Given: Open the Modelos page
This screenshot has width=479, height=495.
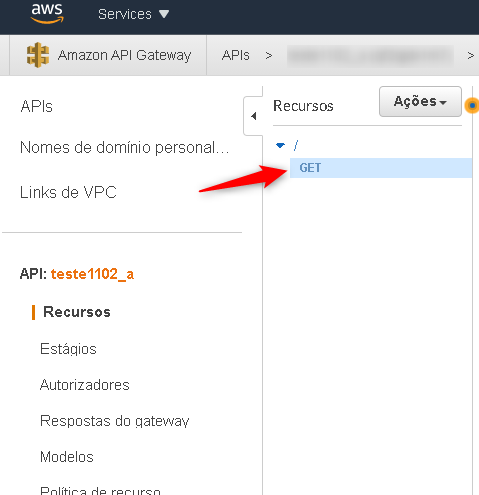Looking at the screenshot, I should (67, 457).
